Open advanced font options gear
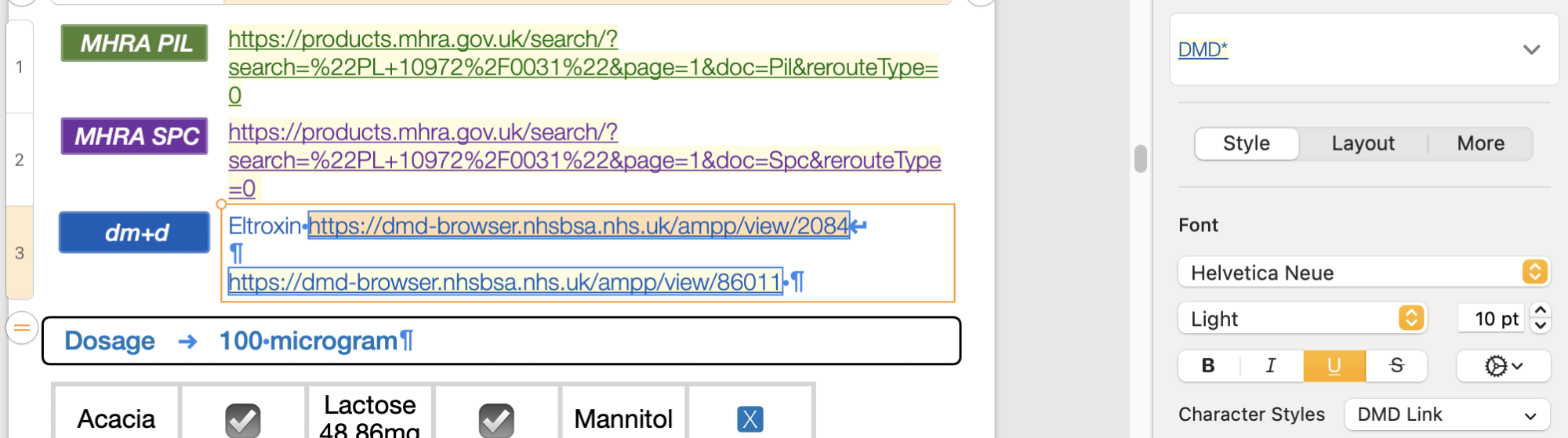 [1503, 366]
